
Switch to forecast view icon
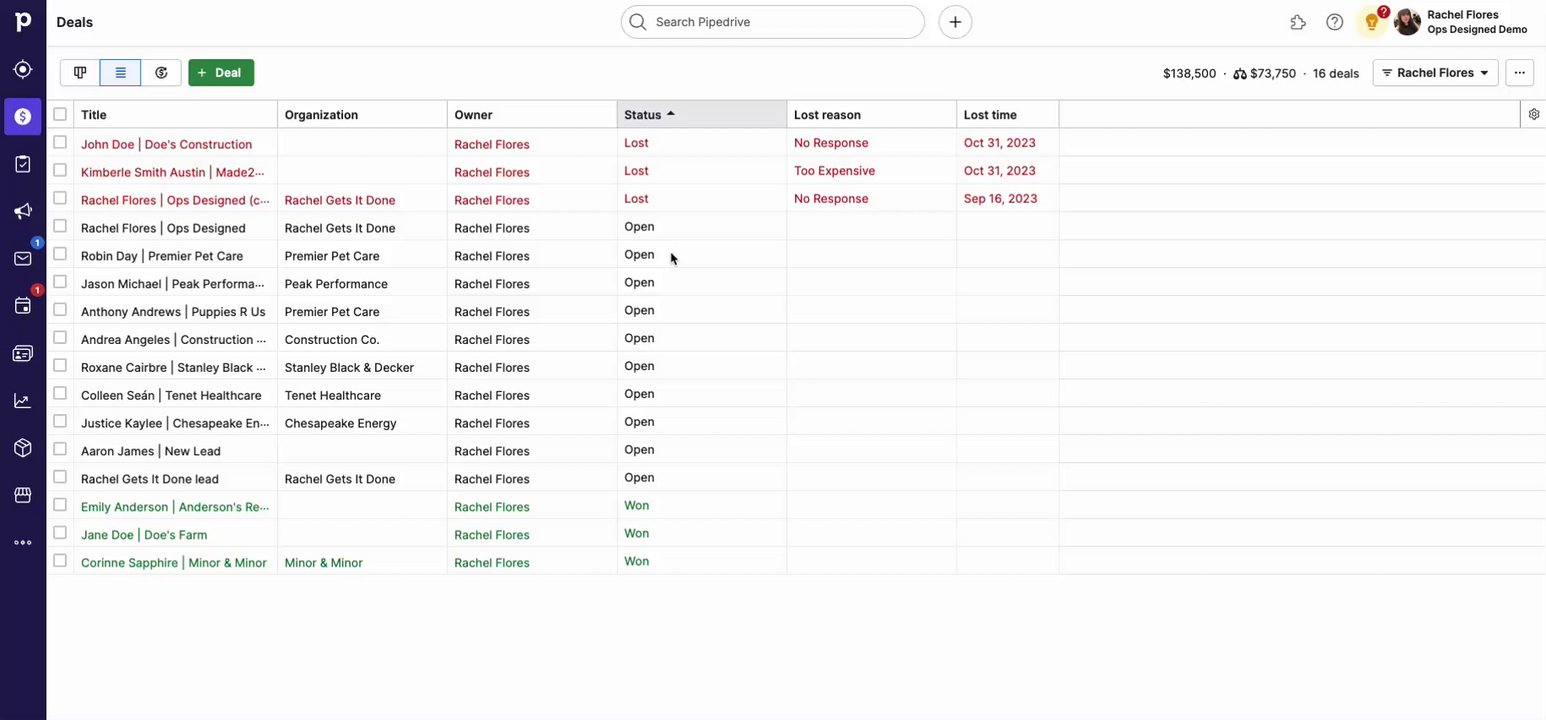[x=161, y=73]
